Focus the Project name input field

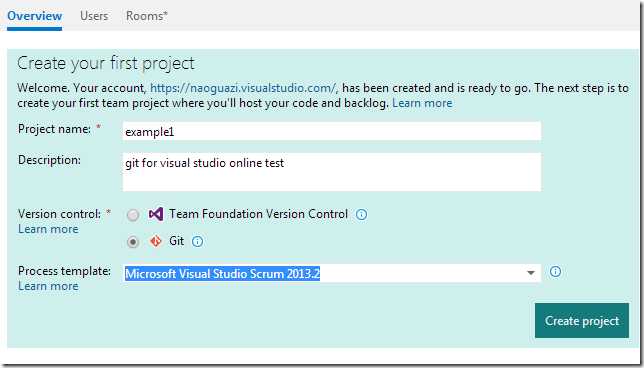pos(332,131)
